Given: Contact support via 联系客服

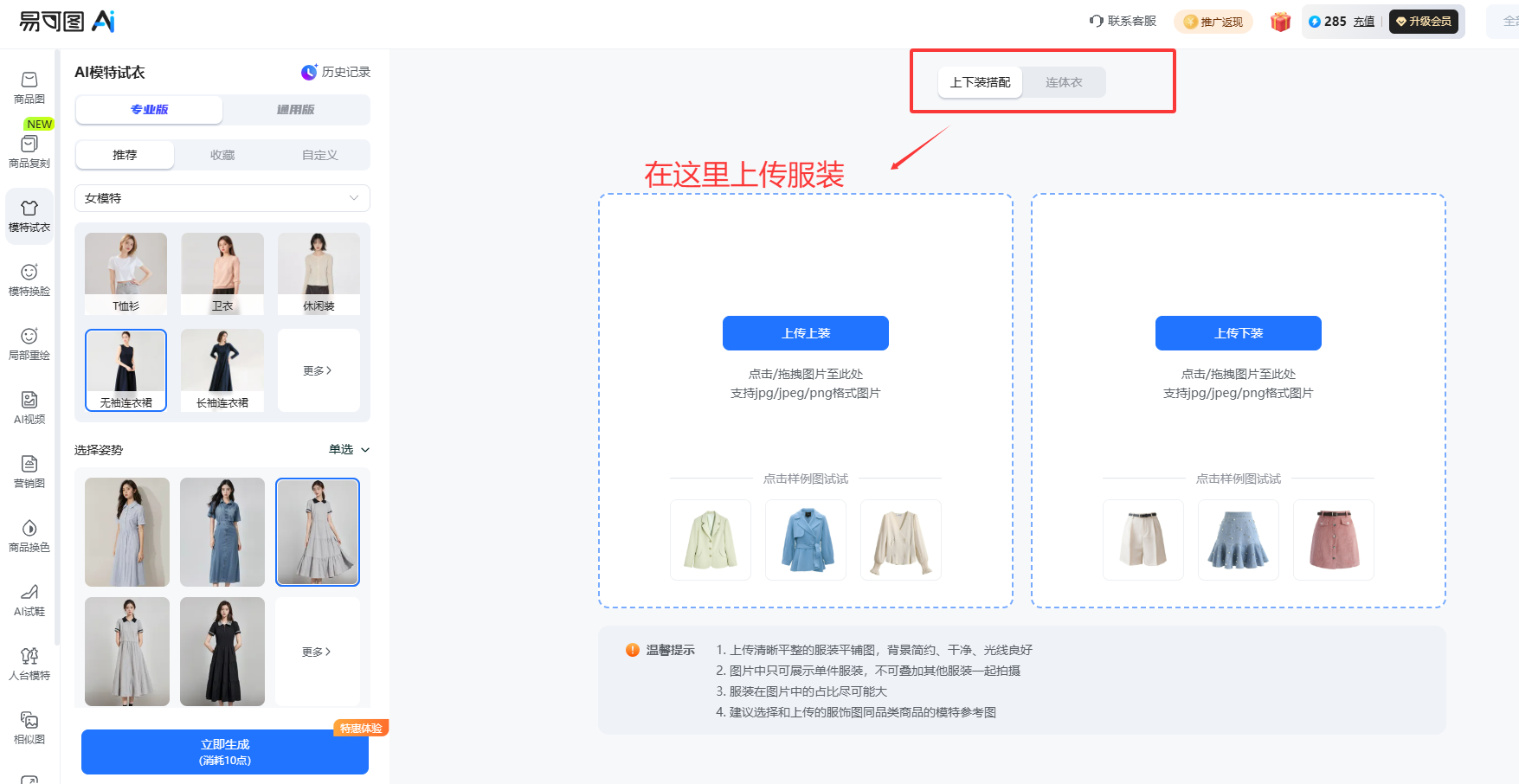Looking at the screenshot, I should click(1123, 21).
